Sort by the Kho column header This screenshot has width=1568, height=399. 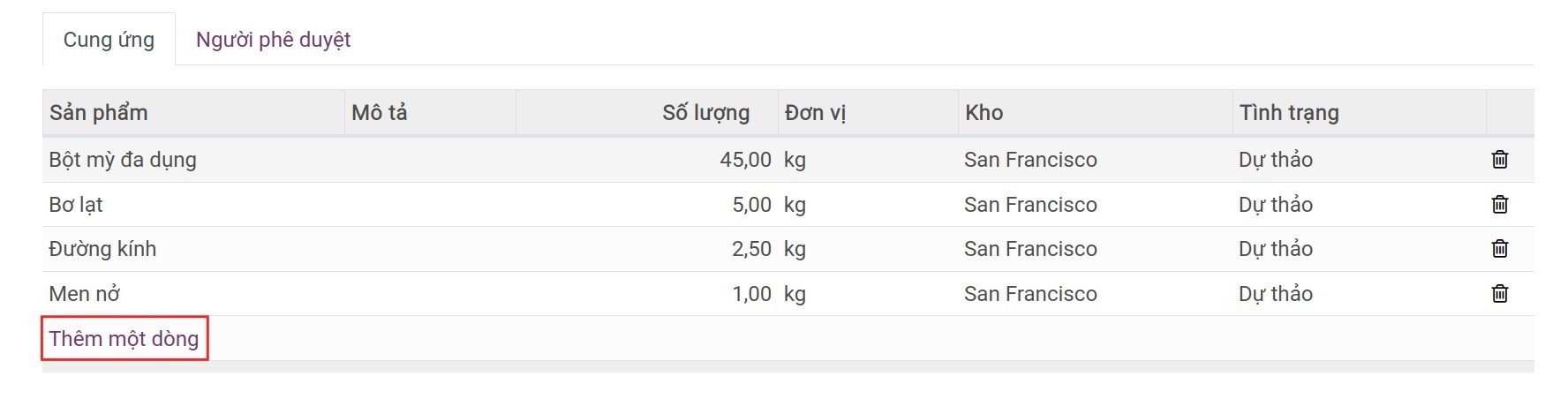984,113
